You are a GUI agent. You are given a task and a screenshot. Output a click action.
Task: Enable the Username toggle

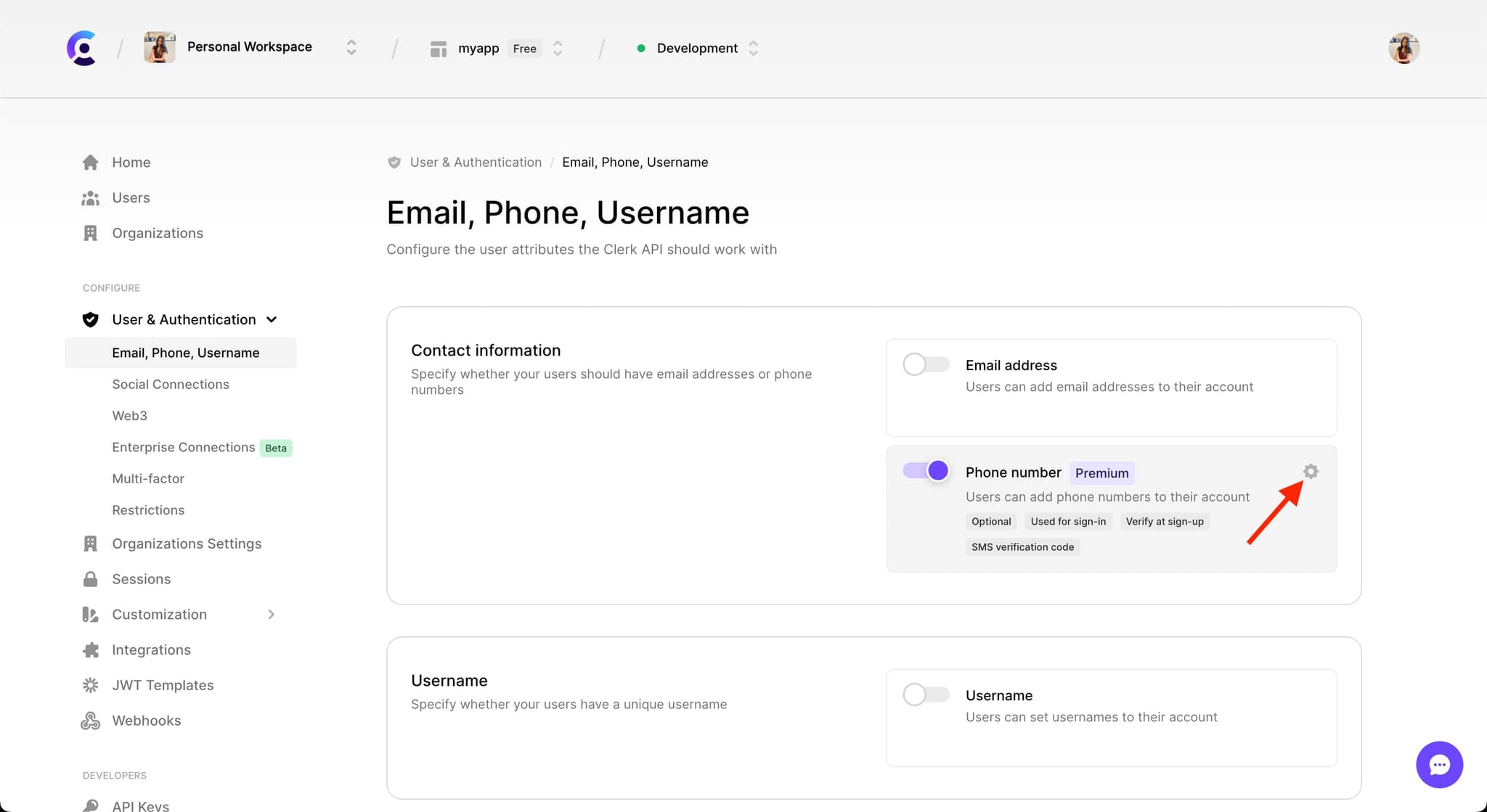pos(926,694)
